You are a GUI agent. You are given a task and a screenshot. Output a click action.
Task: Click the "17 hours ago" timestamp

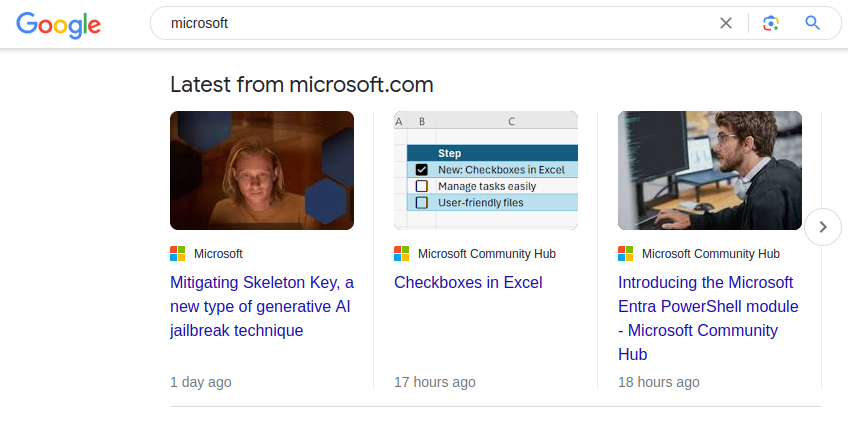click(435, 382)
